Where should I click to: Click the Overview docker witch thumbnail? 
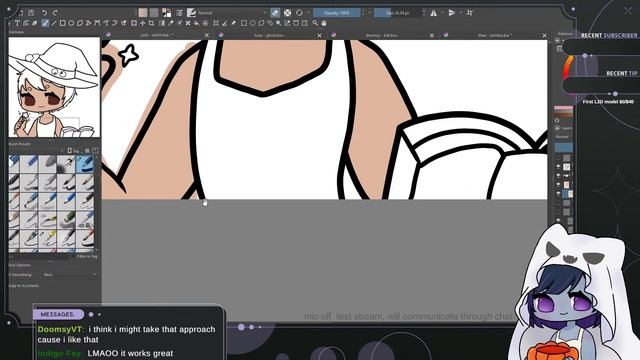tap(54, 87)
